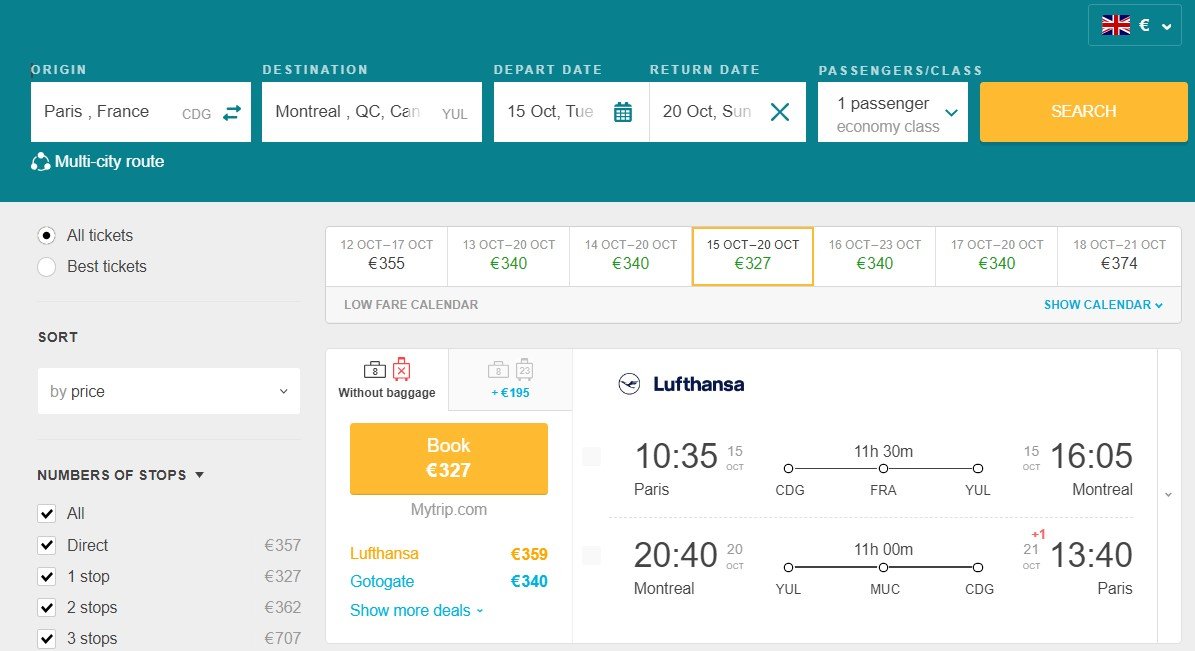
Task: Click the LOW FARE CALENDAR label
Action: pos(411,305)
